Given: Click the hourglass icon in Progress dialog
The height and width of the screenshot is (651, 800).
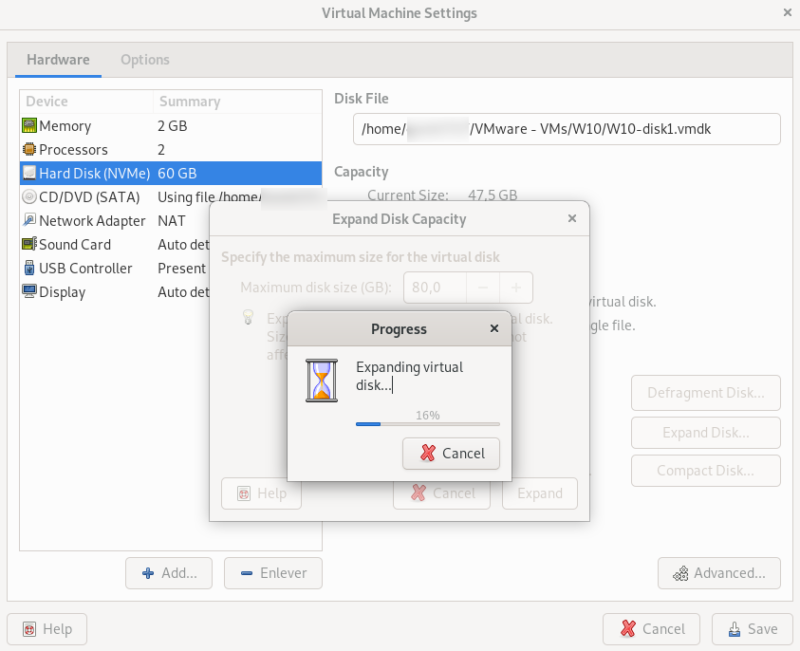Looking at the screenshot, I should point(321,381).
